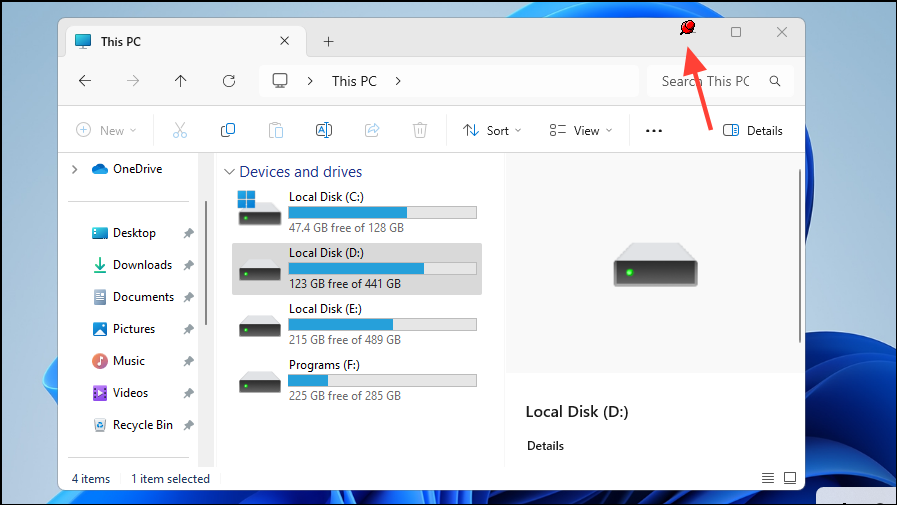
Task: Click the navigation pane scrollbar
Action: [x=206, y=262]
